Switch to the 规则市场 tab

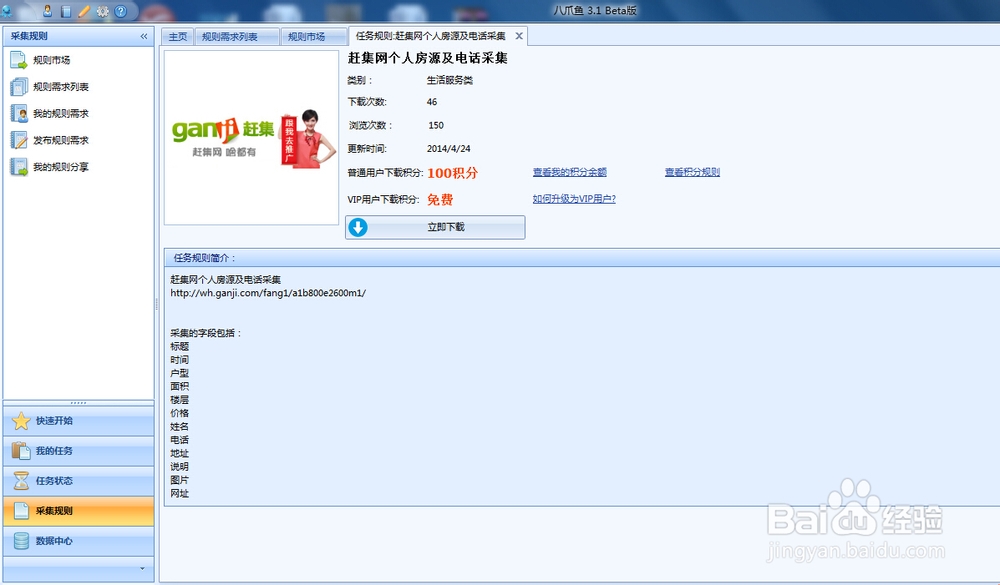point(314,37)
